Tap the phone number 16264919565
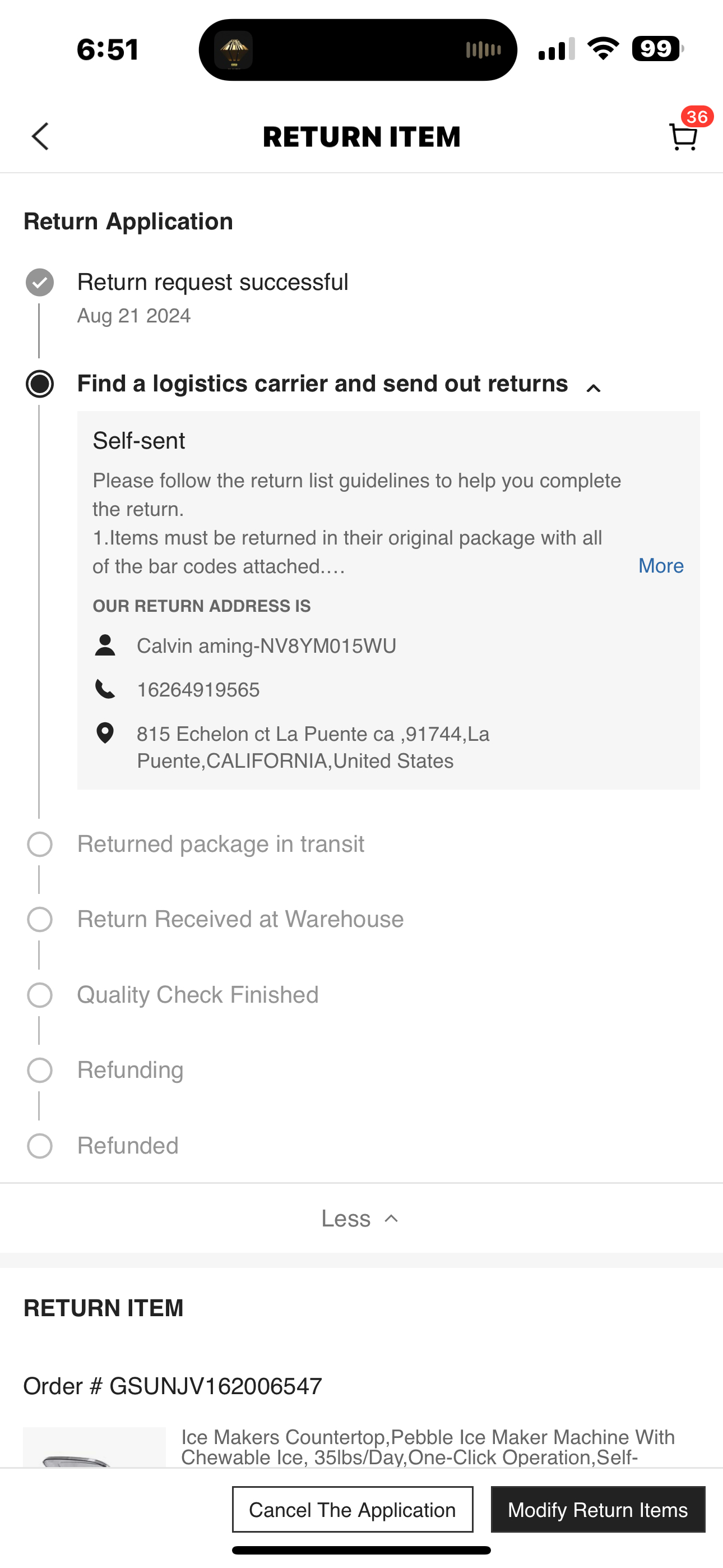This screenshot has height=1568, width=723. pyautogui.click(x=198, y=689)
